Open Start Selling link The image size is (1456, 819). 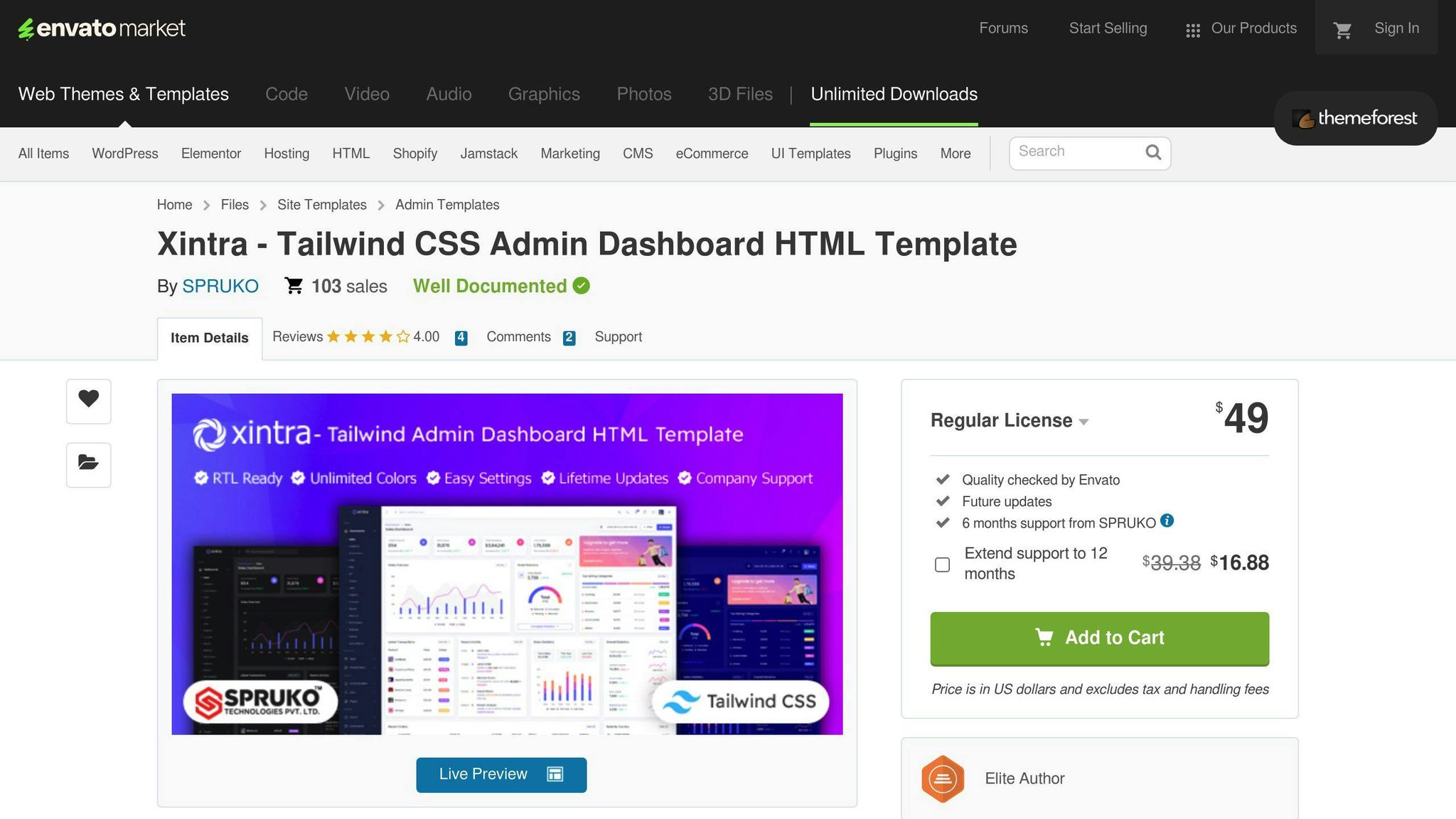tap(1108, 28)
